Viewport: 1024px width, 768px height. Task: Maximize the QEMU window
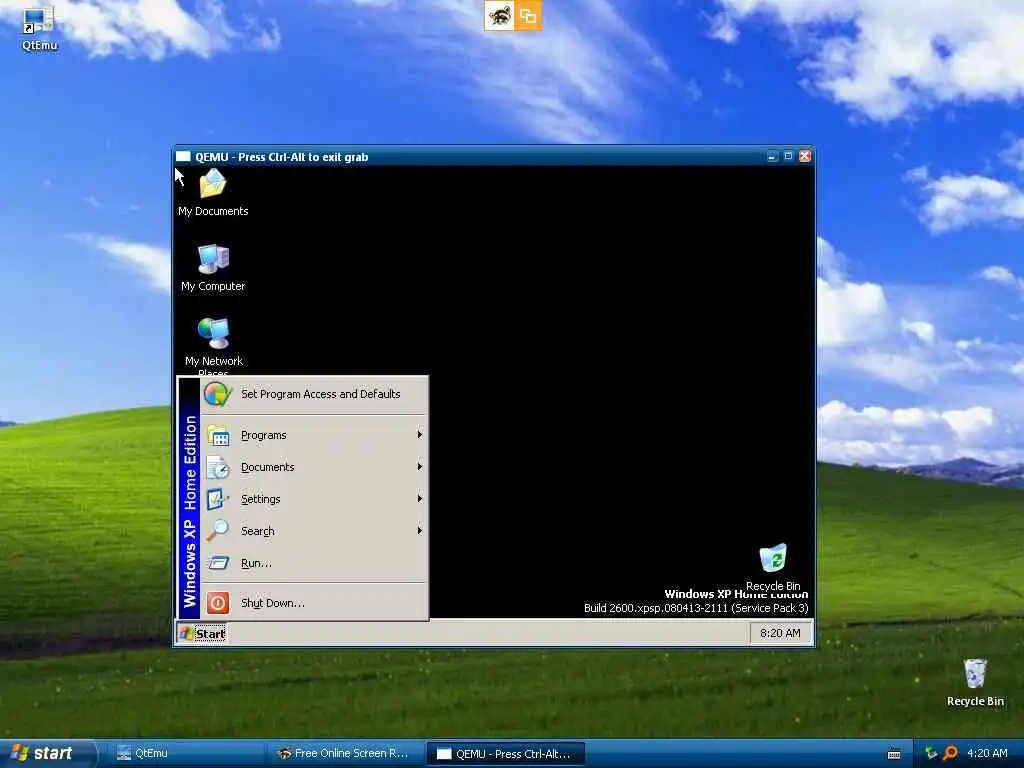(x=788, y=157)
